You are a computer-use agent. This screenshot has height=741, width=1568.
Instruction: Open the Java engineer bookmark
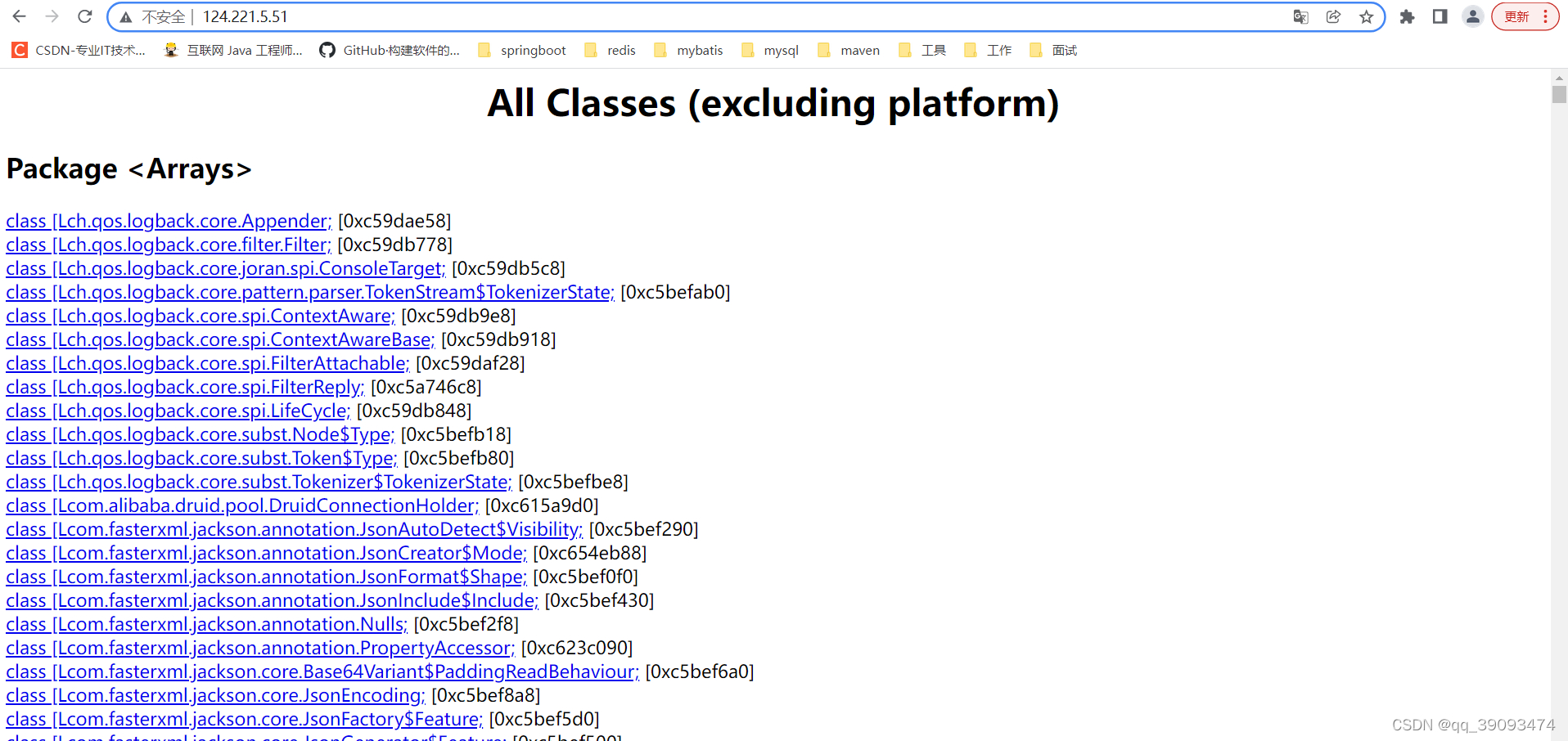(233, 51)
